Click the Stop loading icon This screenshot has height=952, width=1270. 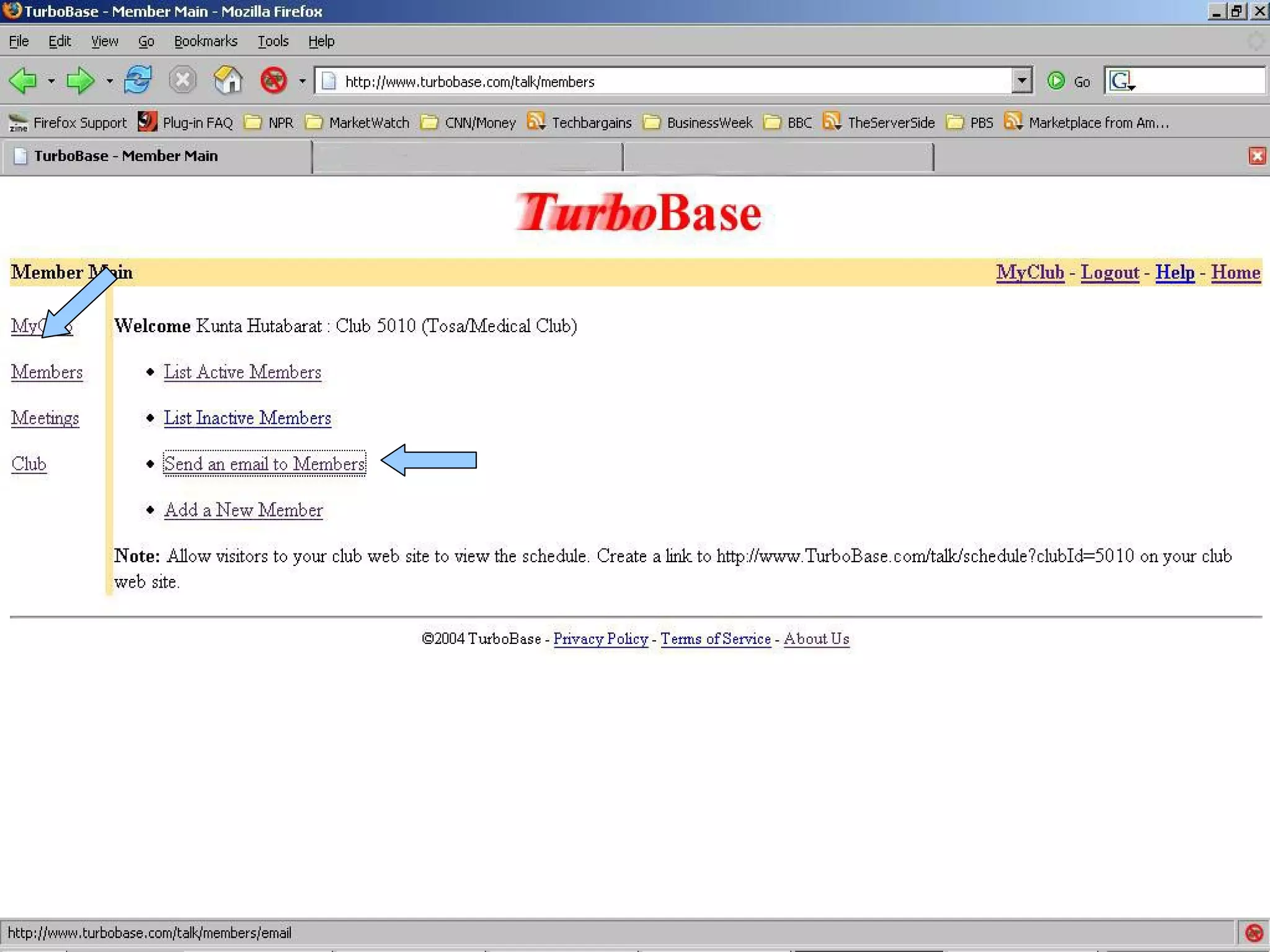point(183,81)
